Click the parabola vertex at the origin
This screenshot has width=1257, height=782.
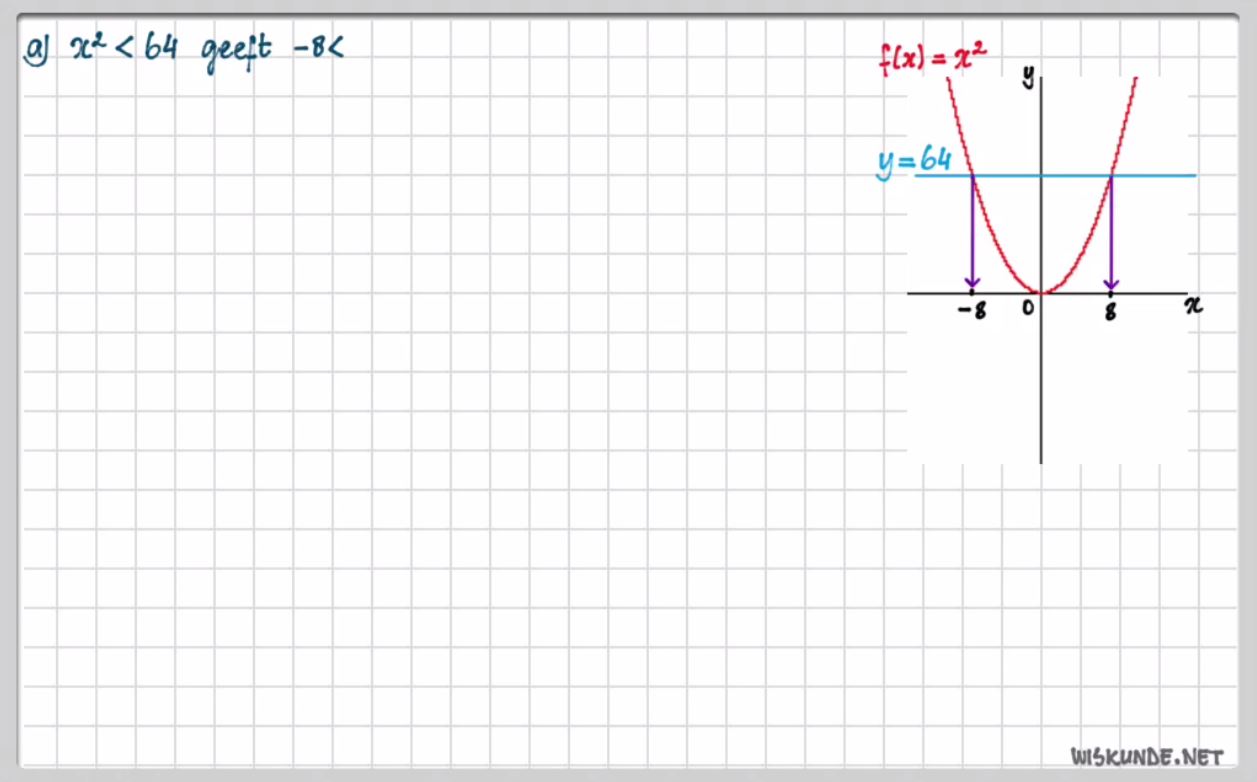point(1041,293)
